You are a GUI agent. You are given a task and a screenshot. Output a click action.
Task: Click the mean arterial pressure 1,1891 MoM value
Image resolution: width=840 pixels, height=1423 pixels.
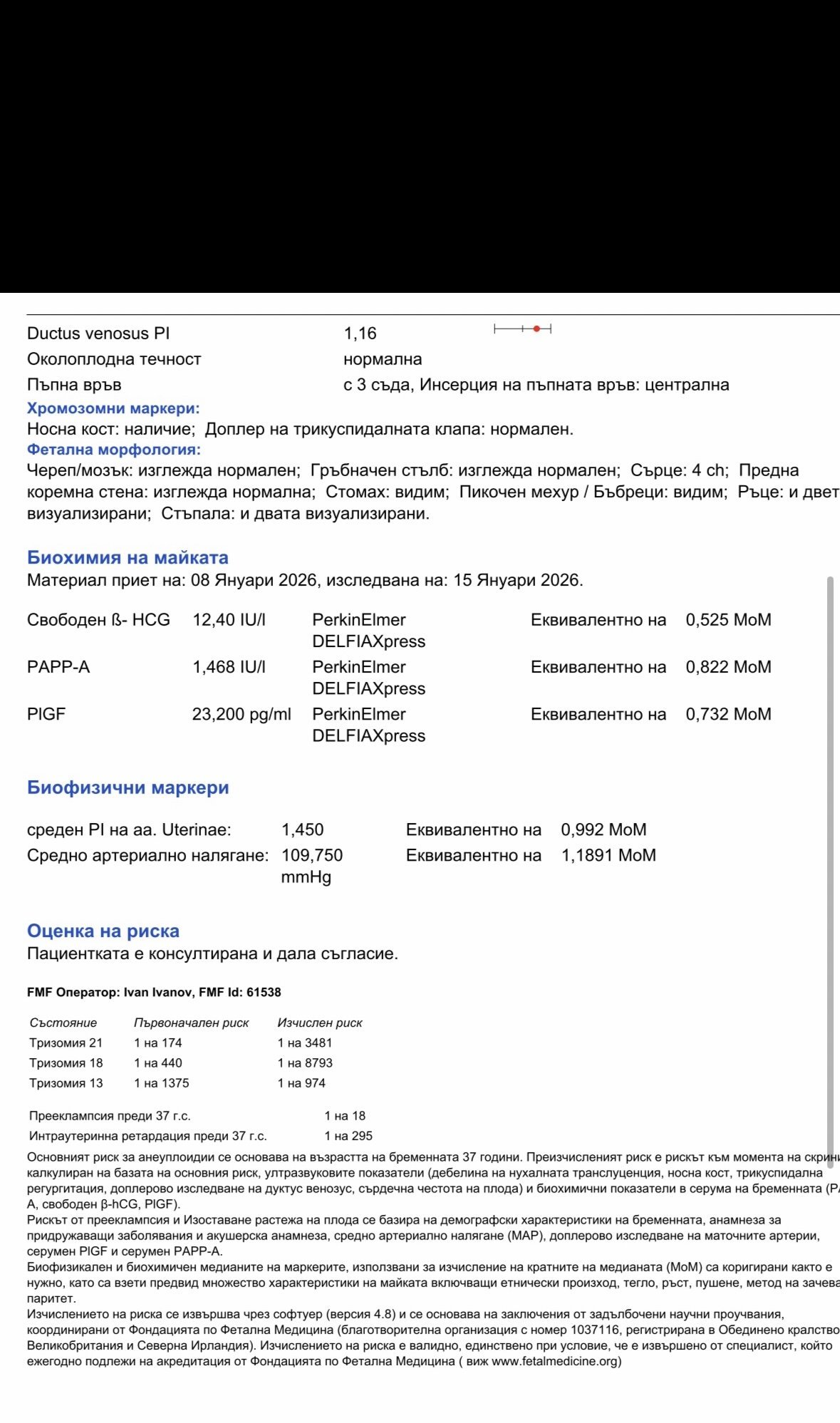click(608, 855)
